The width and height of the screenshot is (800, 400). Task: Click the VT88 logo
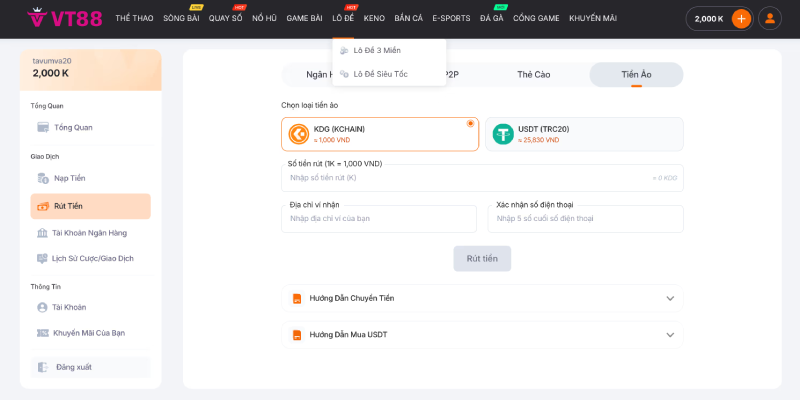[x=65, y=18]
